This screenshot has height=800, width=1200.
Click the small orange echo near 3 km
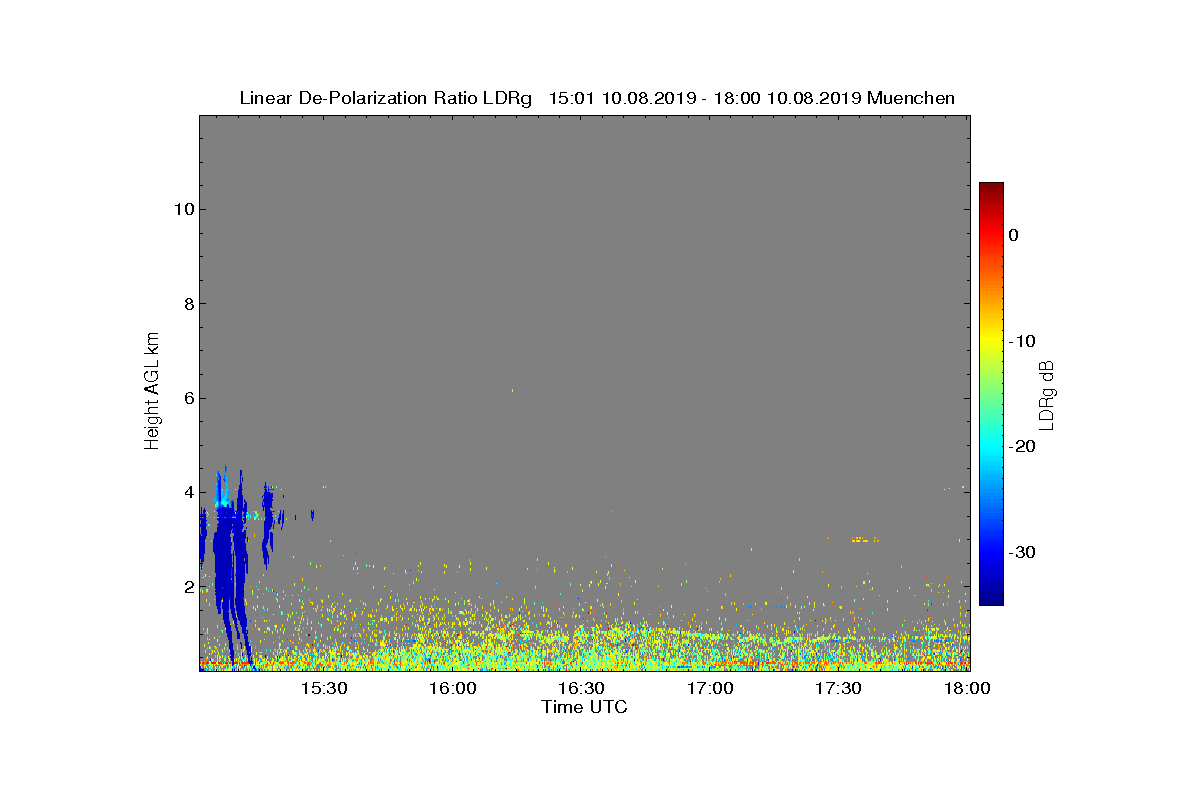pos(864,540)
